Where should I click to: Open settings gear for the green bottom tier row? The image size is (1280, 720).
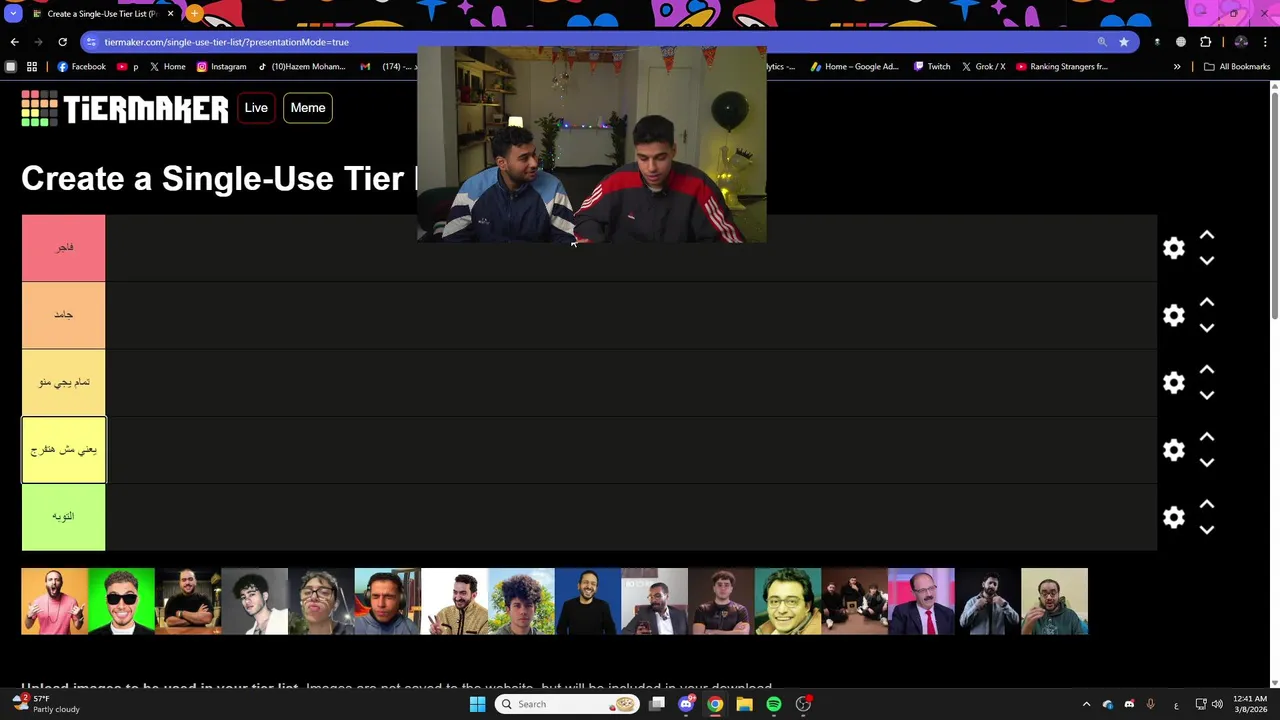click(1174, 517)
